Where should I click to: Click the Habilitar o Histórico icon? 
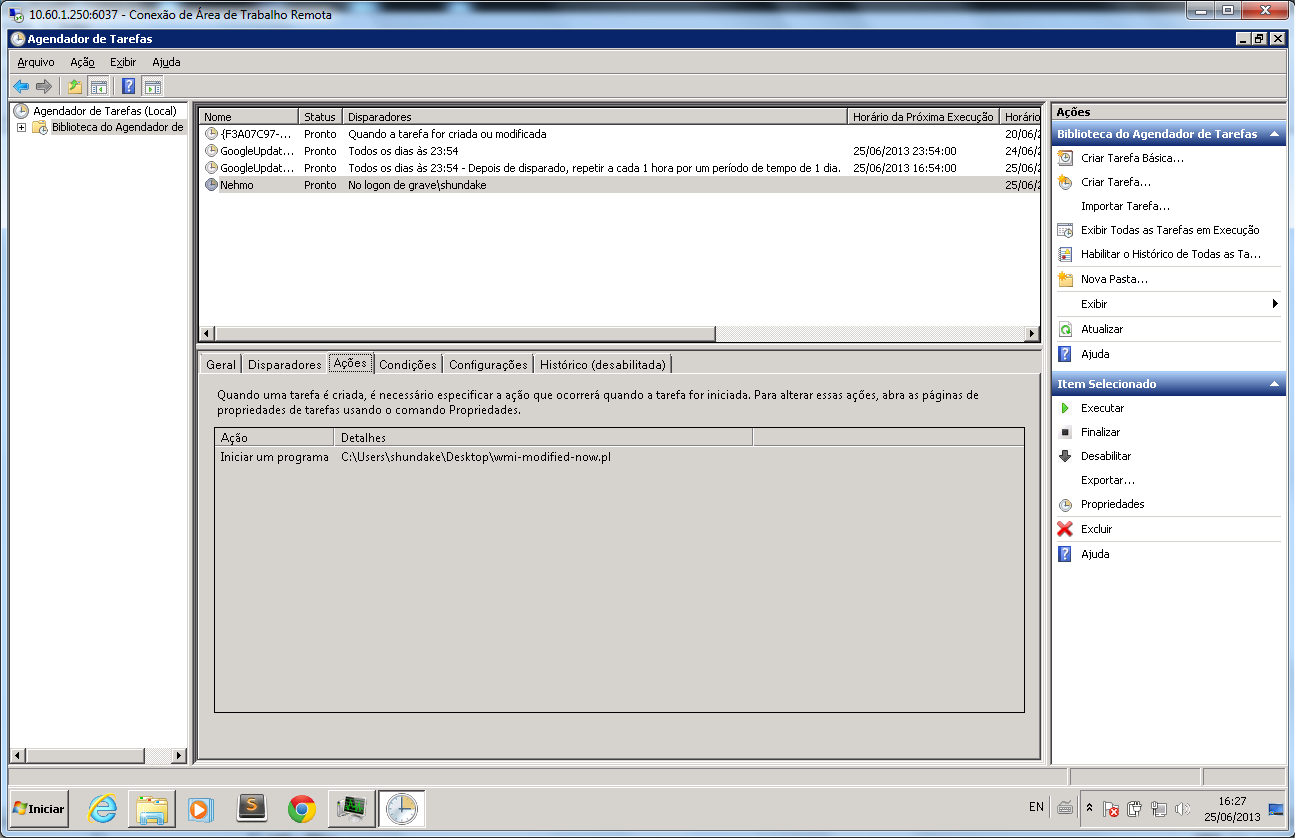tap(1065, 254)
